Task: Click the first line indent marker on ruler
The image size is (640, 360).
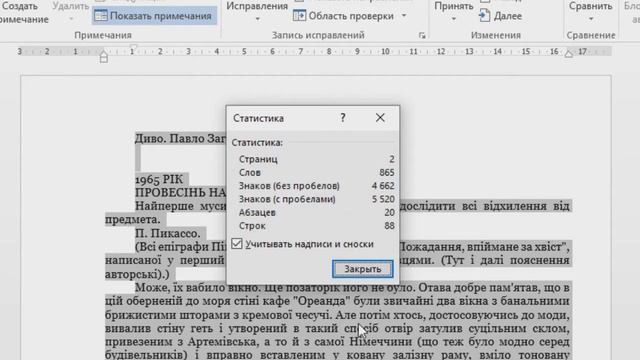Action: tap(133, 47)
